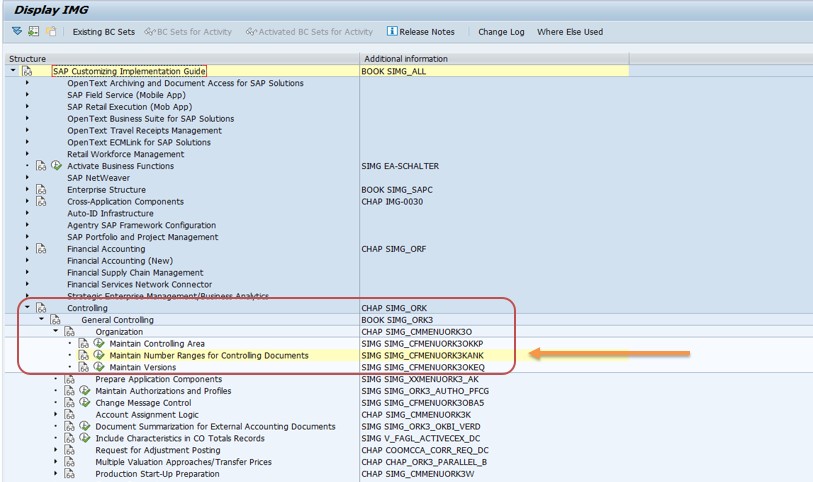Image resolution: width=813 pixels, height=482 pixels.
Task: Click the Additional information column header
Action: pos(494,59)
